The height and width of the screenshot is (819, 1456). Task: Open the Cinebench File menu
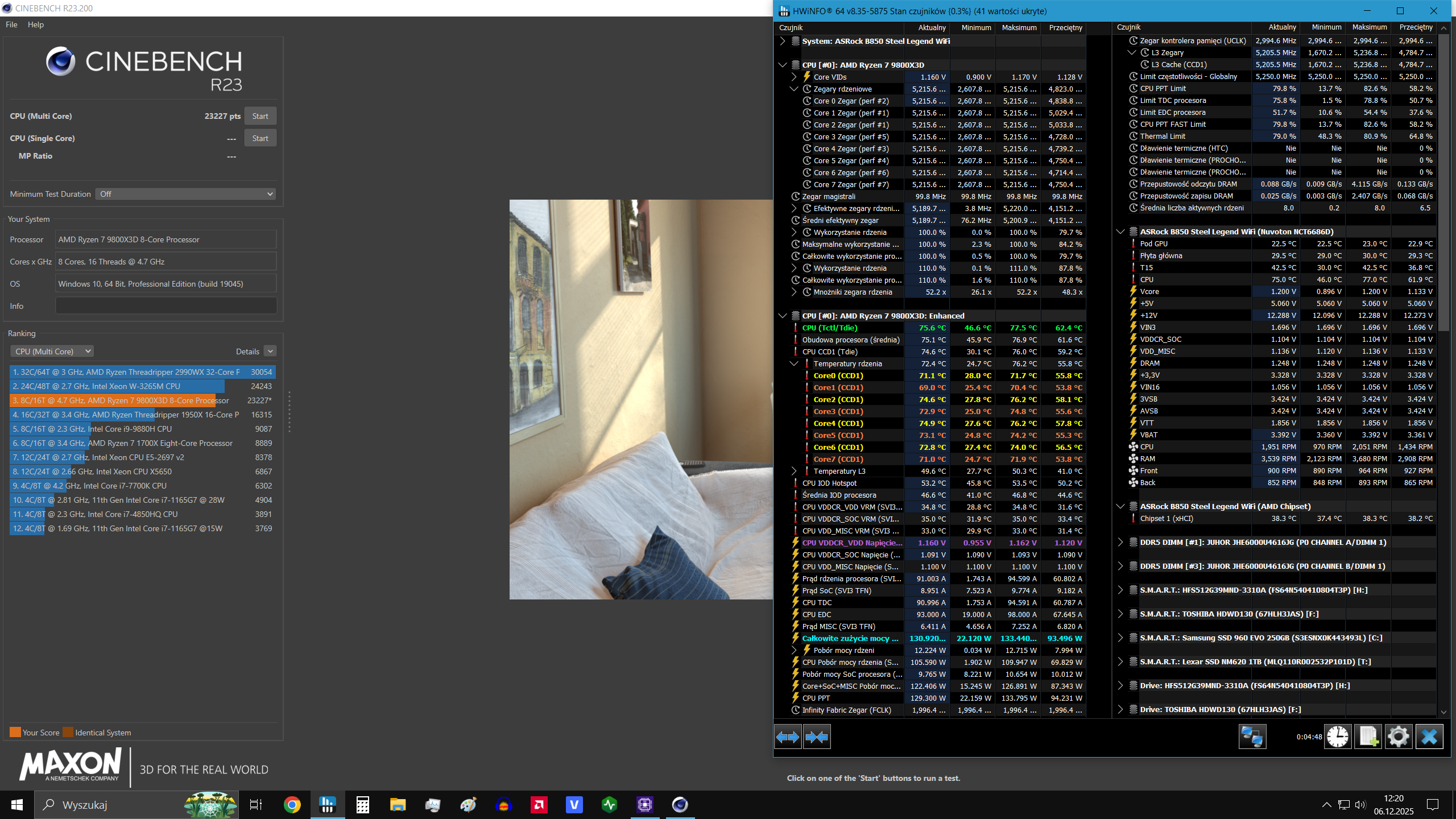point(11,25)
